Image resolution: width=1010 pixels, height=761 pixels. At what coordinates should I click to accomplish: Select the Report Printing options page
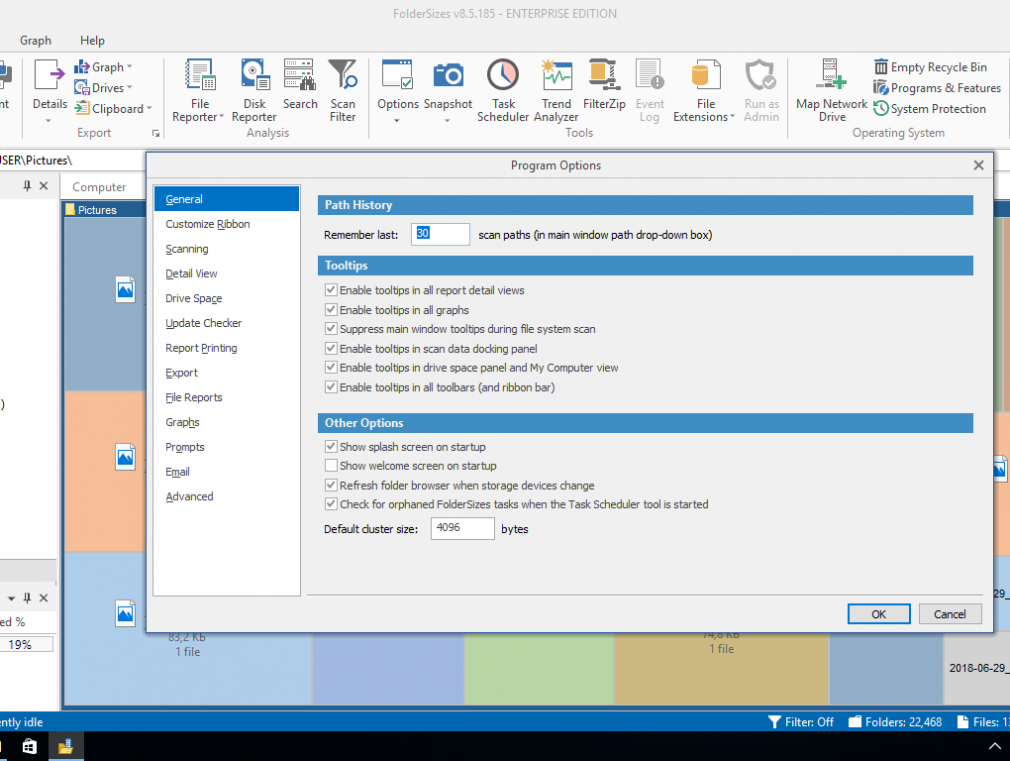coord(227,348)
